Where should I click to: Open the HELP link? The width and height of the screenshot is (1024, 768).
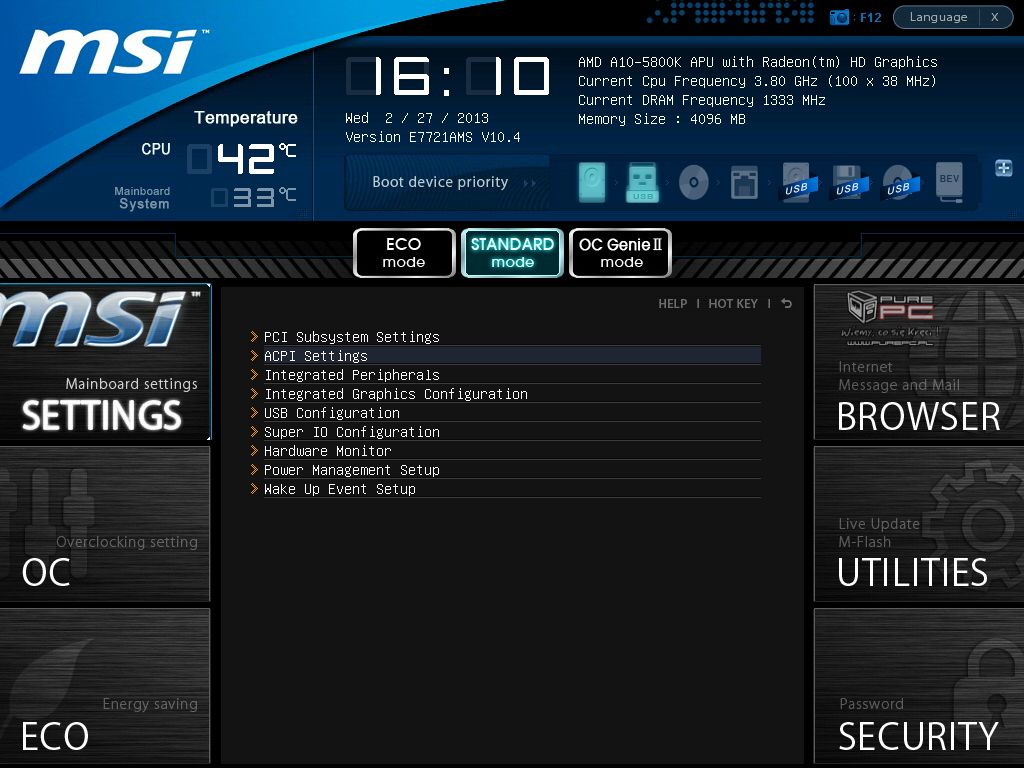point(672,304)
